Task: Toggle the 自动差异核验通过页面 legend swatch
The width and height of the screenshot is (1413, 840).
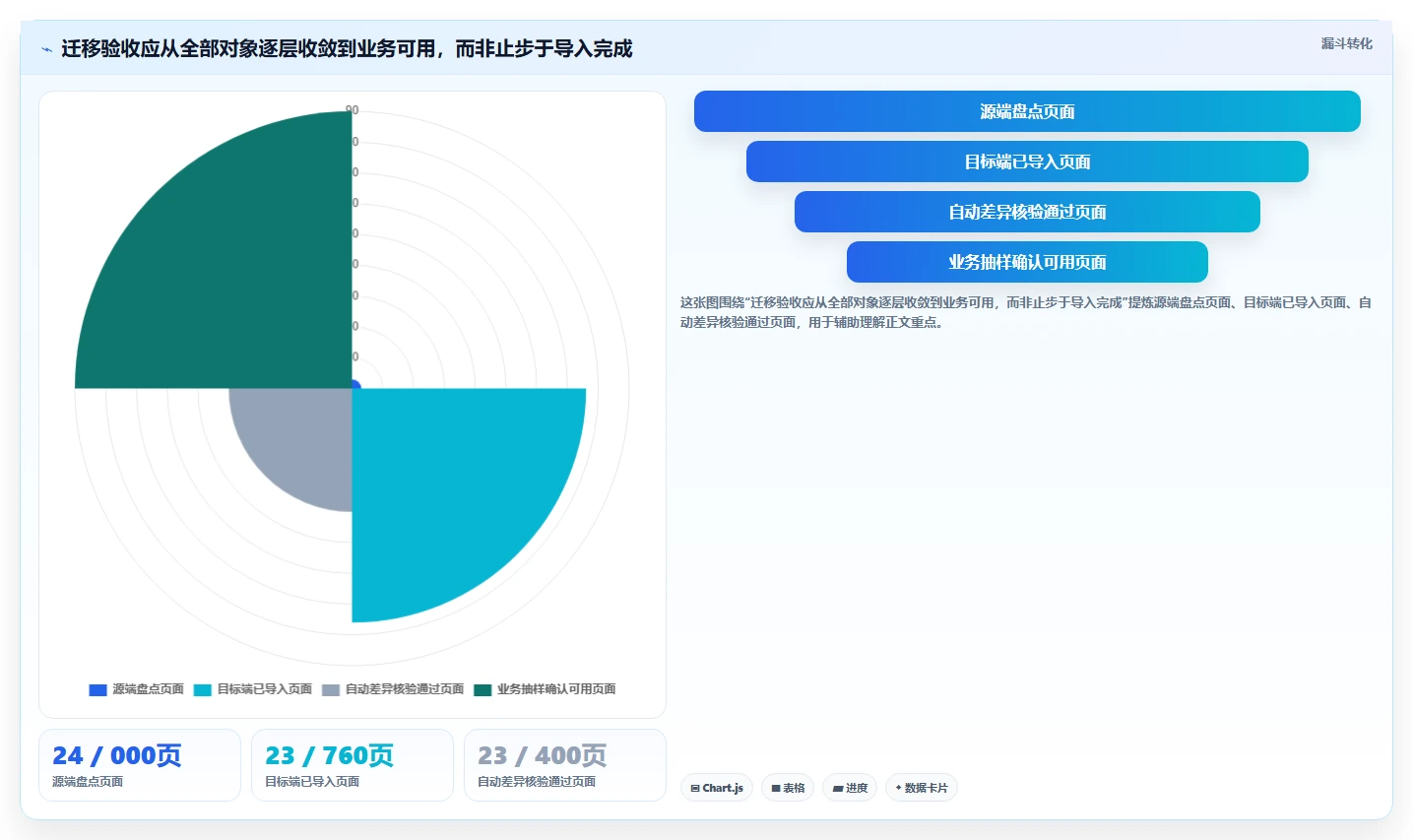Action: tap(331, 689)
